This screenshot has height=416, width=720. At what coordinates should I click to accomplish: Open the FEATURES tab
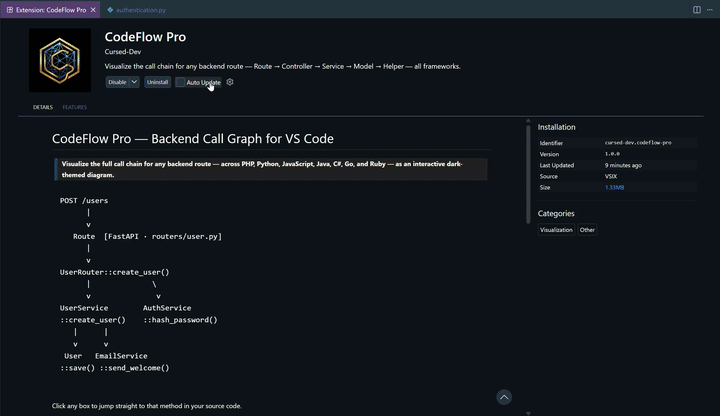[74, 107]
